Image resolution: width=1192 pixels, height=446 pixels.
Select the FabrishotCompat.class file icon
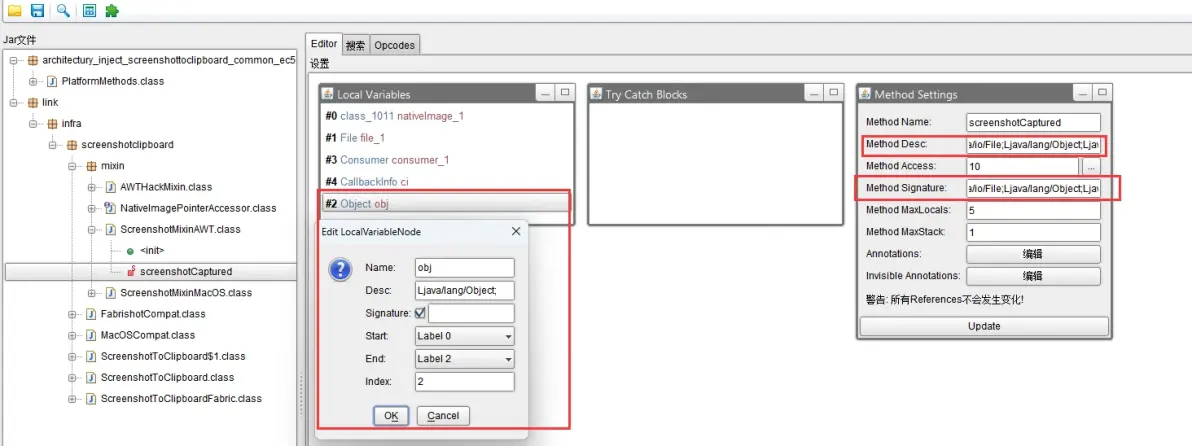tap(91, 314)
